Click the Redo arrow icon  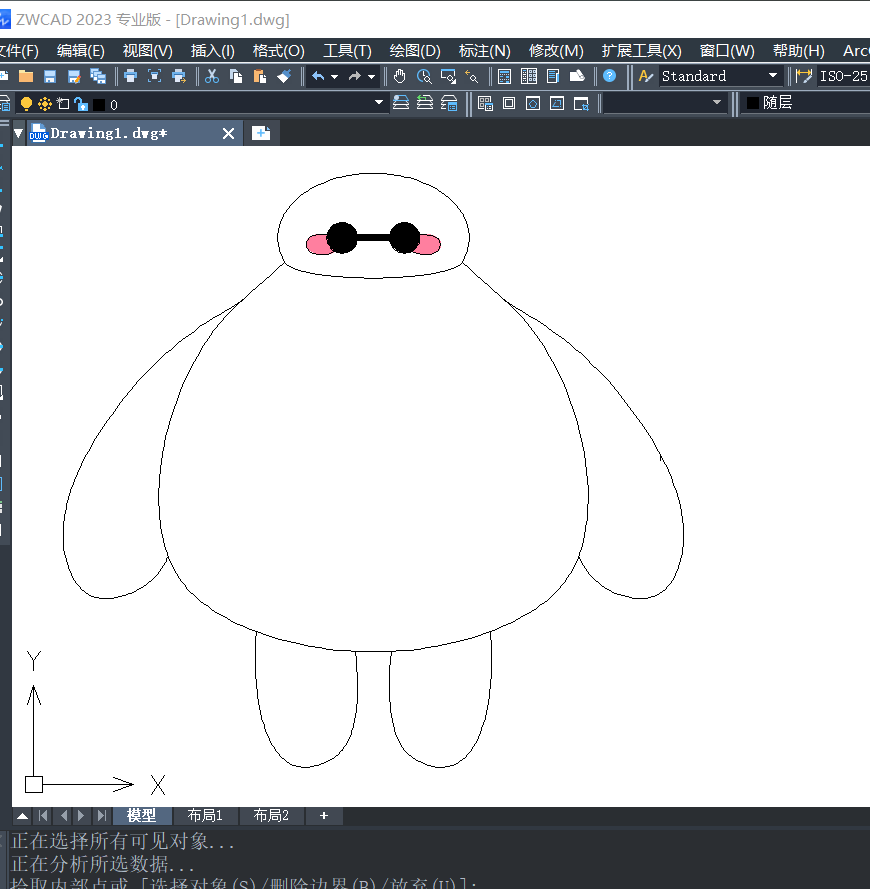pos(355,76)
